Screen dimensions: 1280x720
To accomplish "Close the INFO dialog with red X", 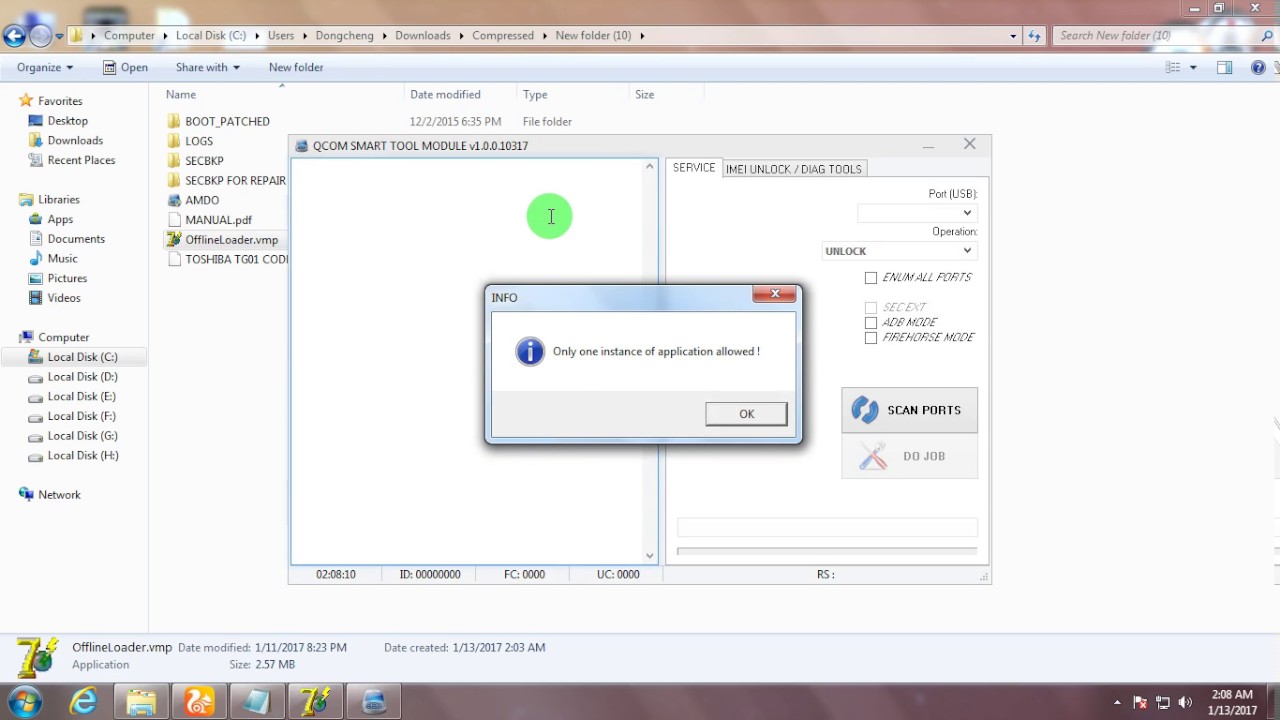I will (775, 294).
